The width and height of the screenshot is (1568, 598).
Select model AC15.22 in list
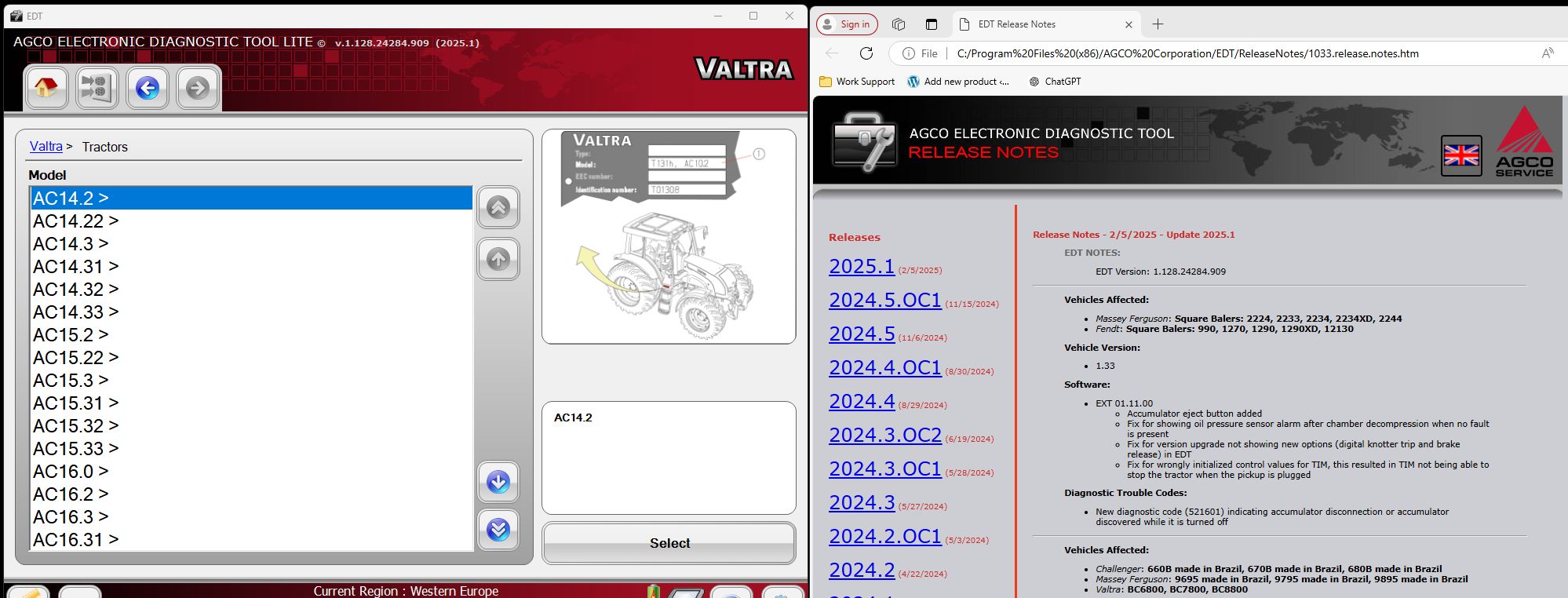coord(251,358)
